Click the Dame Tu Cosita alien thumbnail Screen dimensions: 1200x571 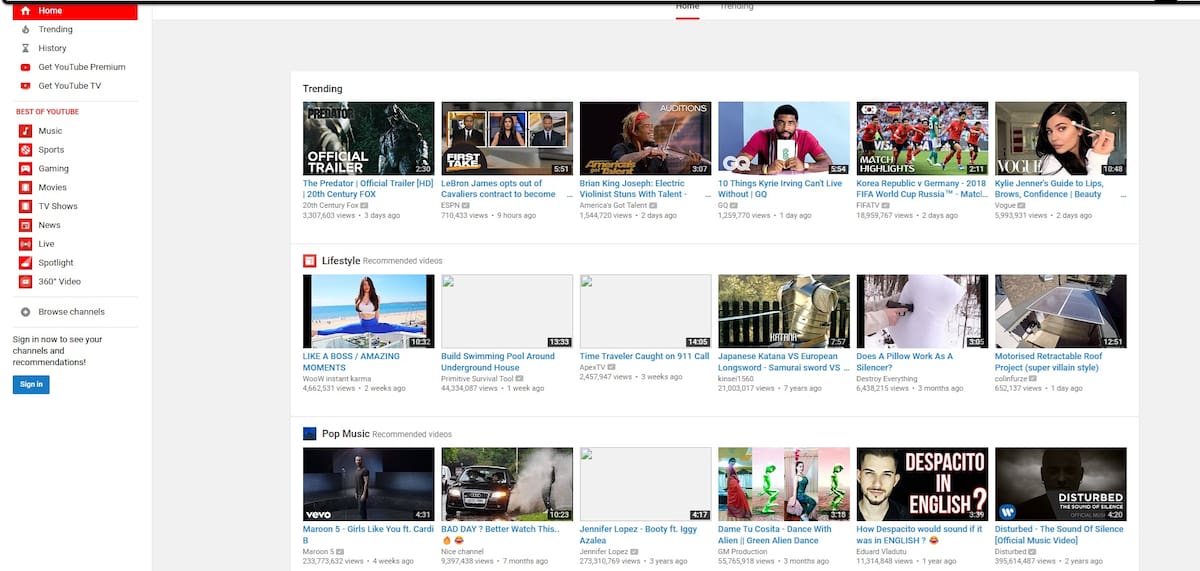coord(784,484)
